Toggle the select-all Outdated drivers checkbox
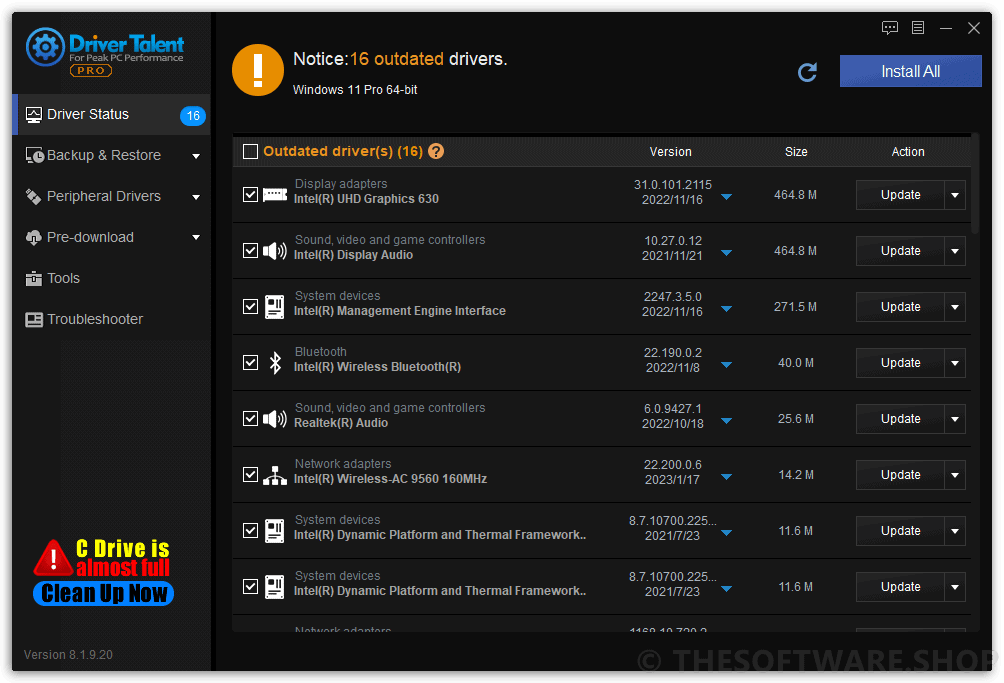The width and height of the screenshot is (1004, 683). 250,152
